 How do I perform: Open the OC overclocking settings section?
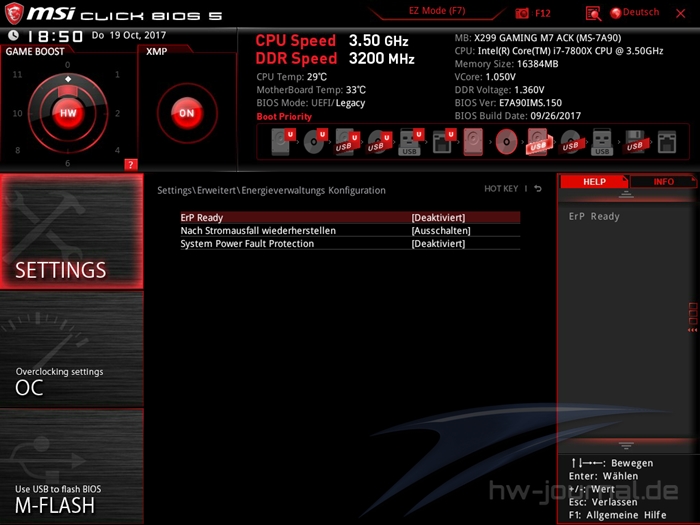click(71, 349)
